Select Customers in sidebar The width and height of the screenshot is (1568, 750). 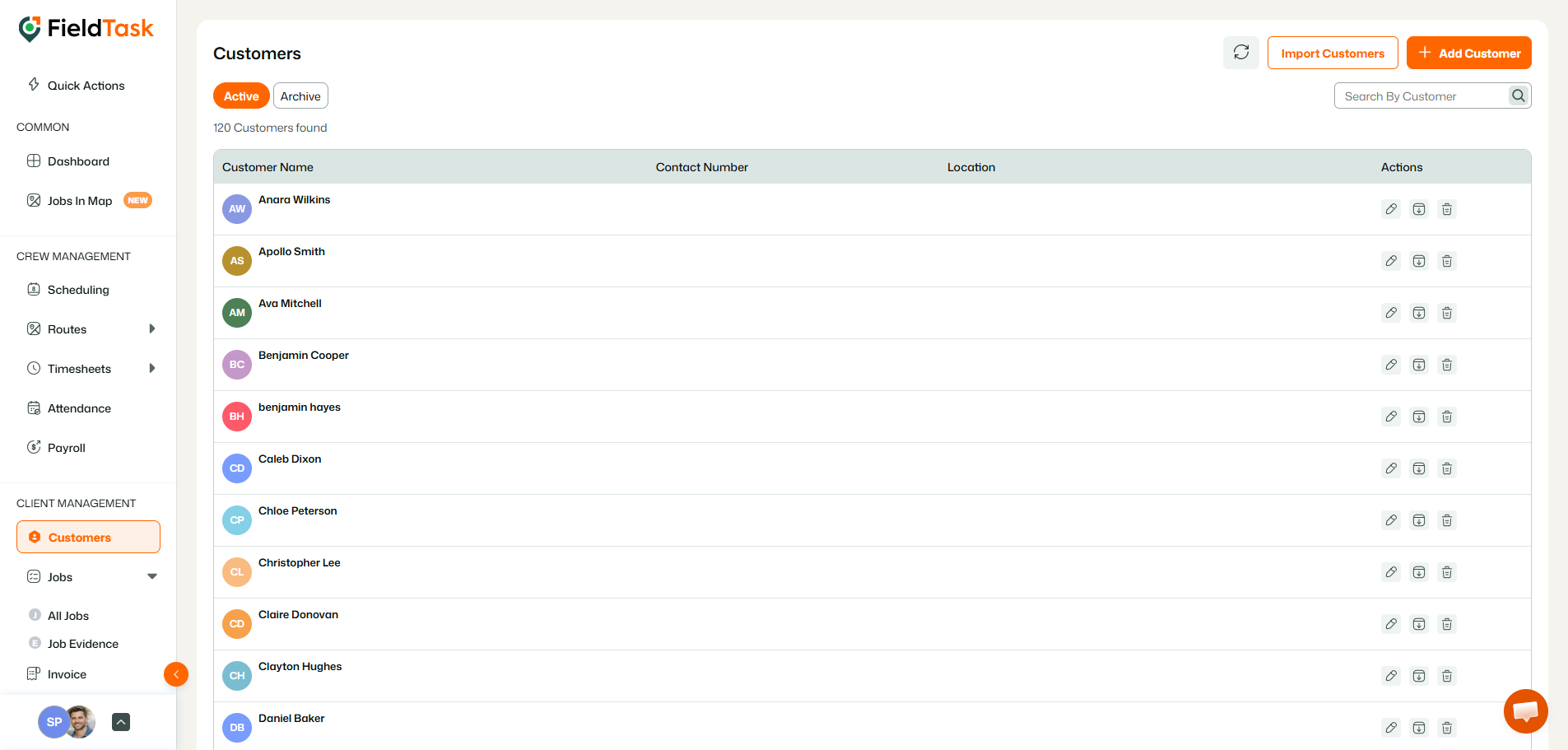88,537
